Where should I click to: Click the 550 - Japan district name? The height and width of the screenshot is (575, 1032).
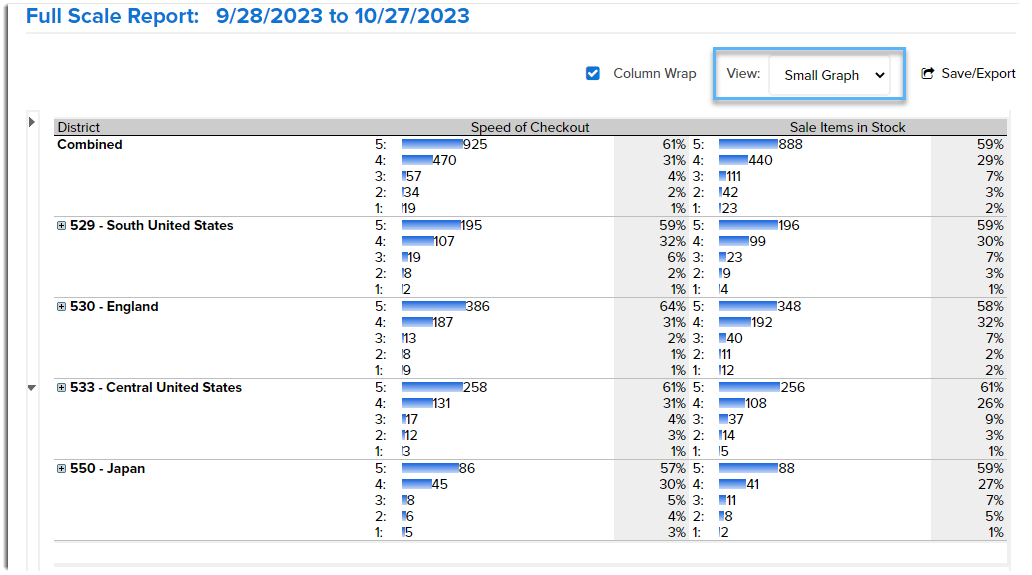[107, 468]
